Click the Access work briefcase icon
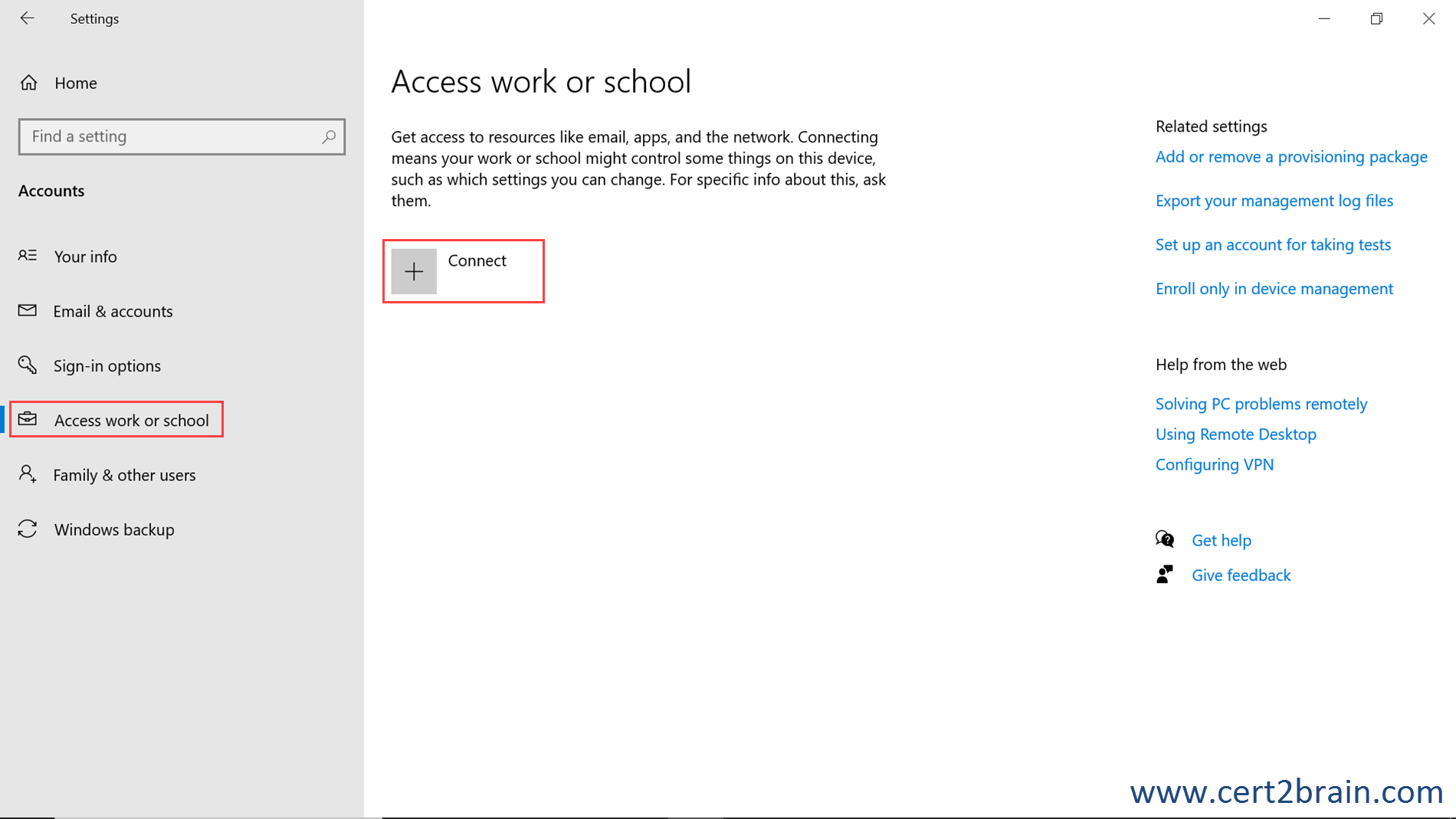 tap(28, 419)
